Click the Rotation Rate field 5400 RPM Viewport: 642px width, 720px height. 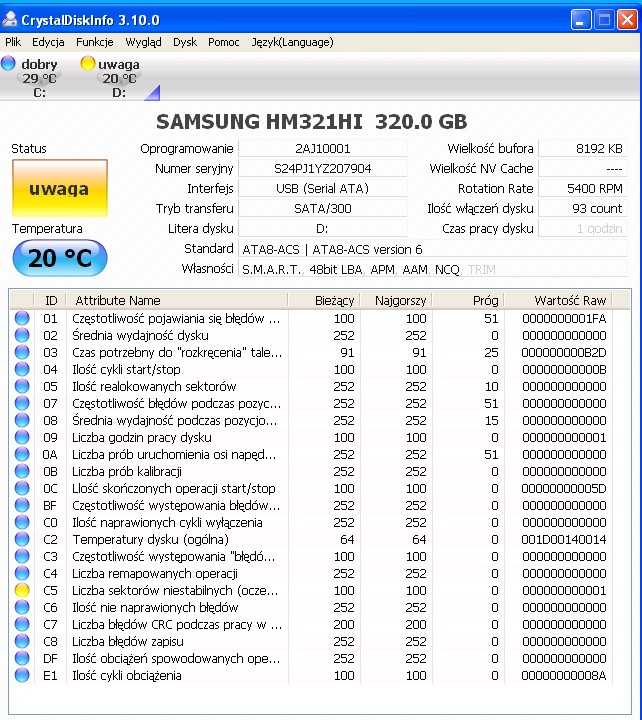[583, 188]
